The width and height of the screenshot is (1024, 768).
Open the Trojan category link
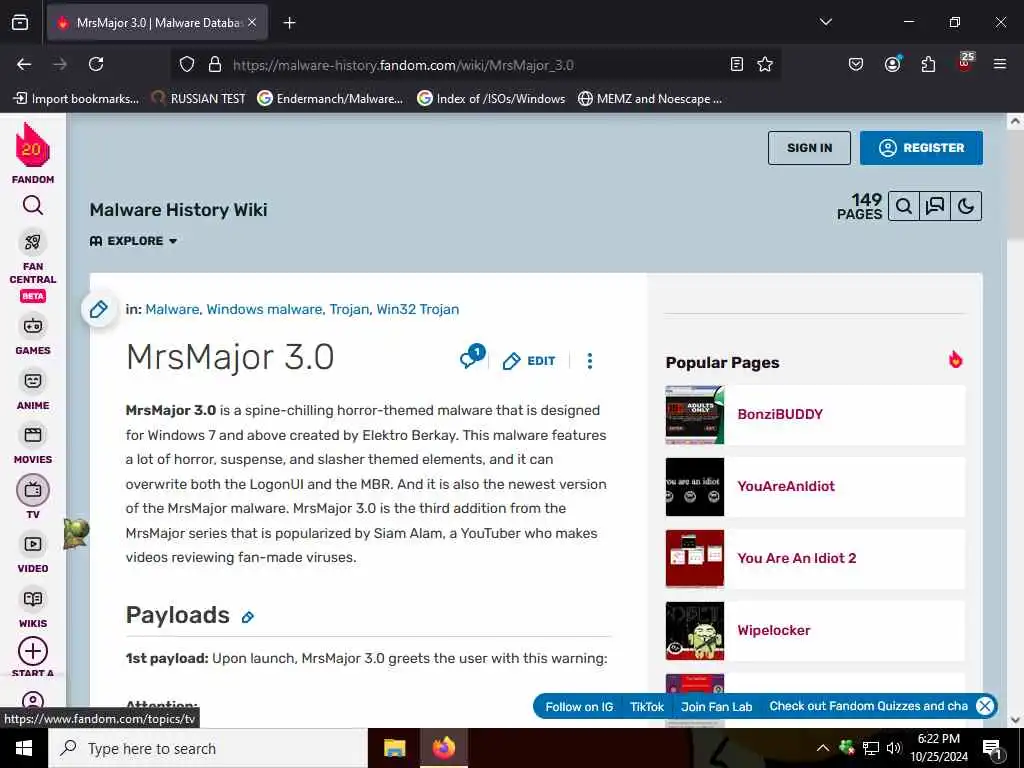[x=349, y=309]
